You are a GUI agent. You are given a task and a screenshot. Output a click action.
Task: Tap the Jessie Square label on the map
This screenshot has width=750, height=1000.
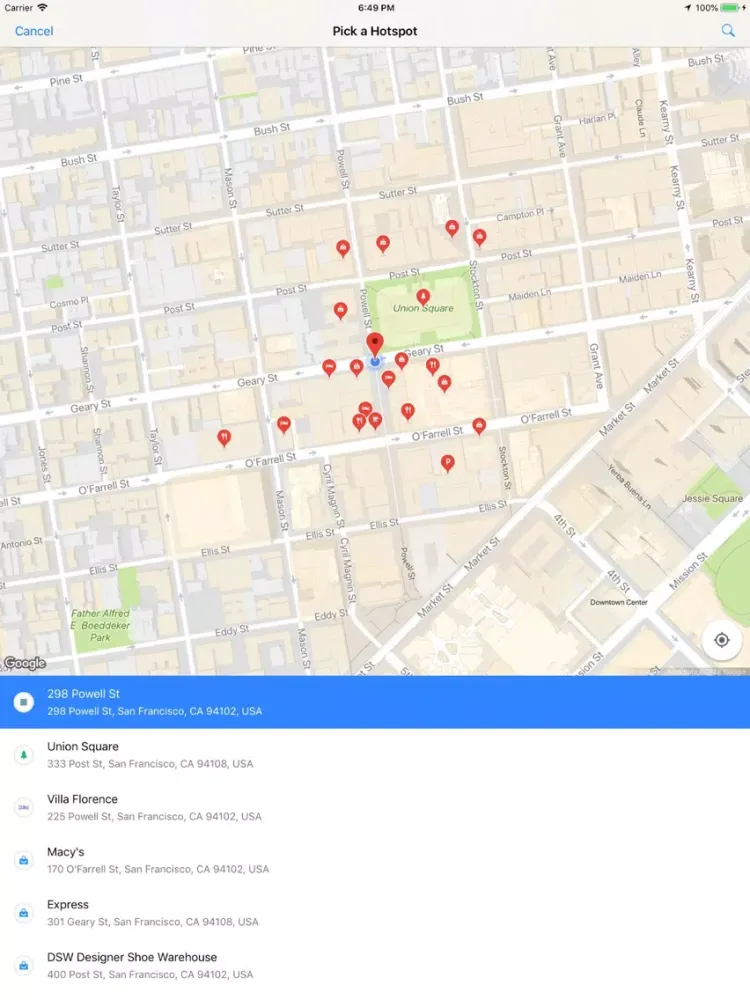coord(712,498)
